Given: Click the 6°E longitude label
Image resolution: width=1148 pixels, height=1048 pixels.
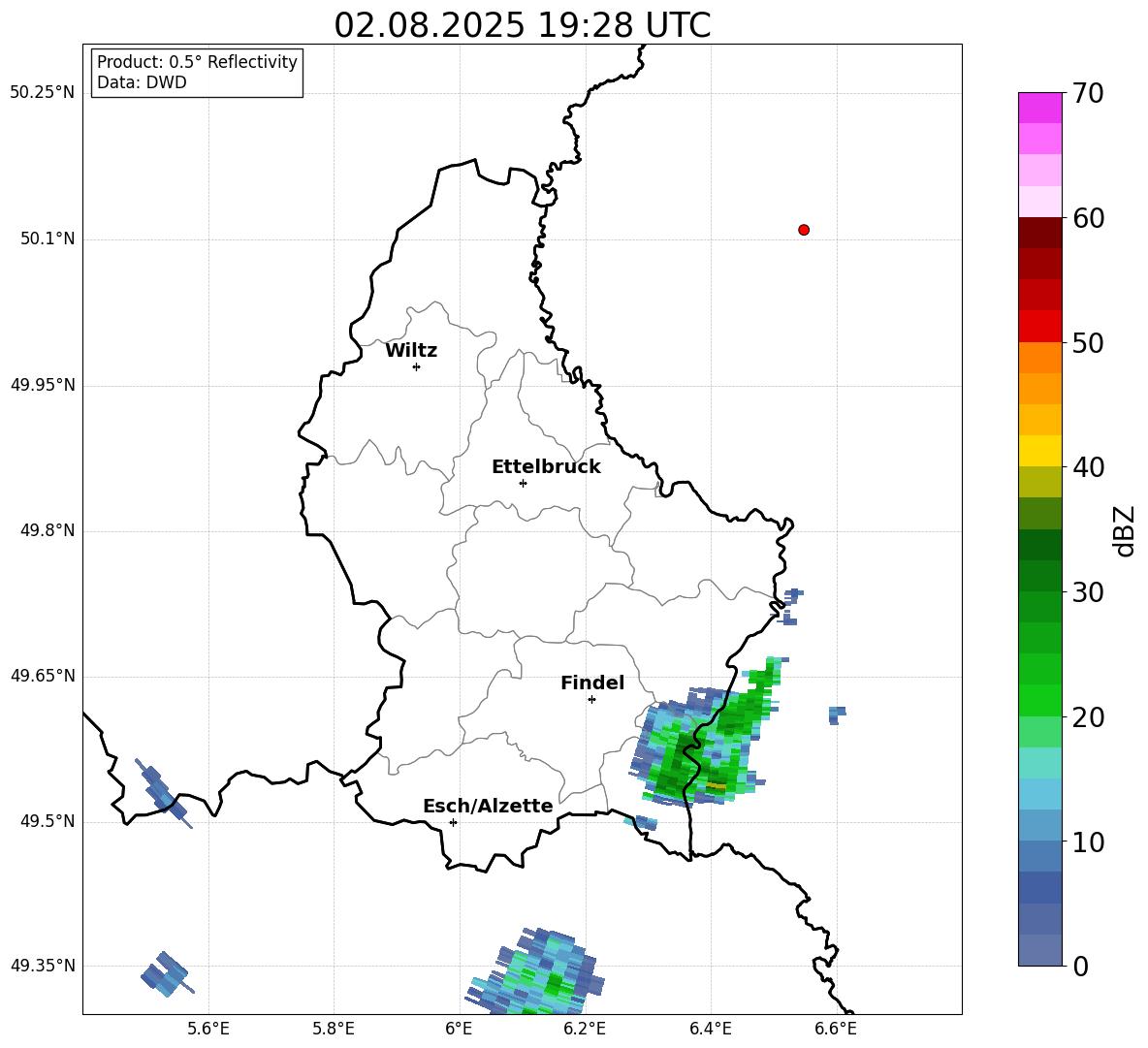Looking at the screenshot, I should (x=459, y=1029).
